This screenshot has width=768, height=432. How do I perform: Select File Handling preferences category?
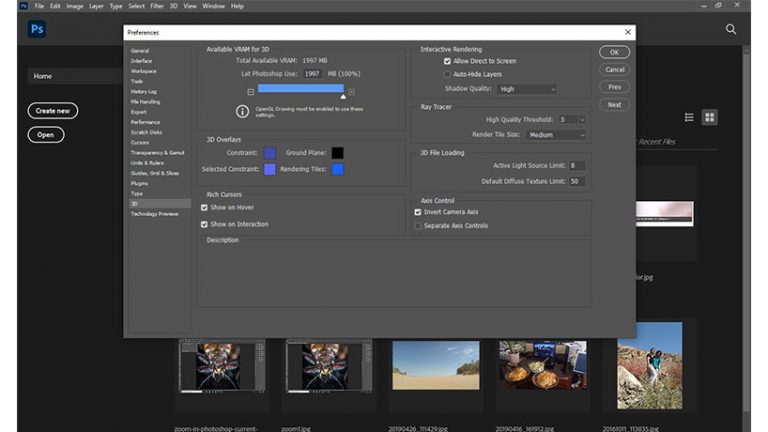(x=145, y=102)
